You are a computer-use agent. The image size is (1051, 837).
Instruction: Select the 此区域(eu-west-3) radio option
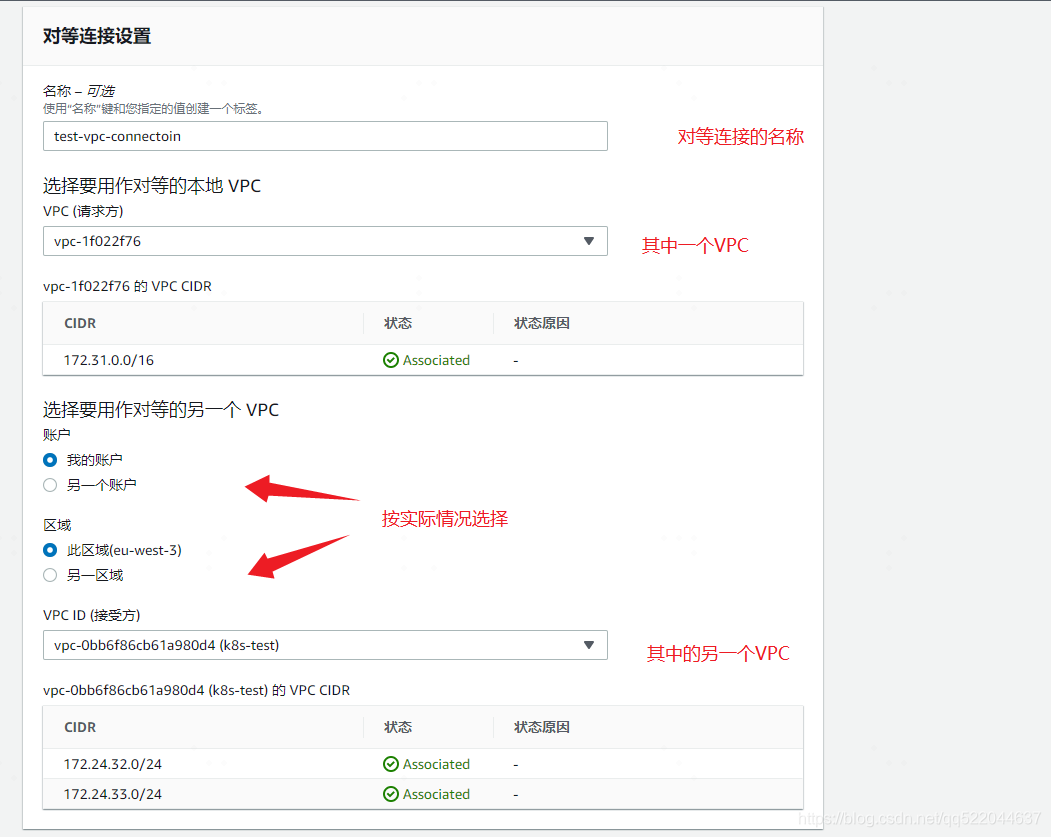tap(49, 550)
